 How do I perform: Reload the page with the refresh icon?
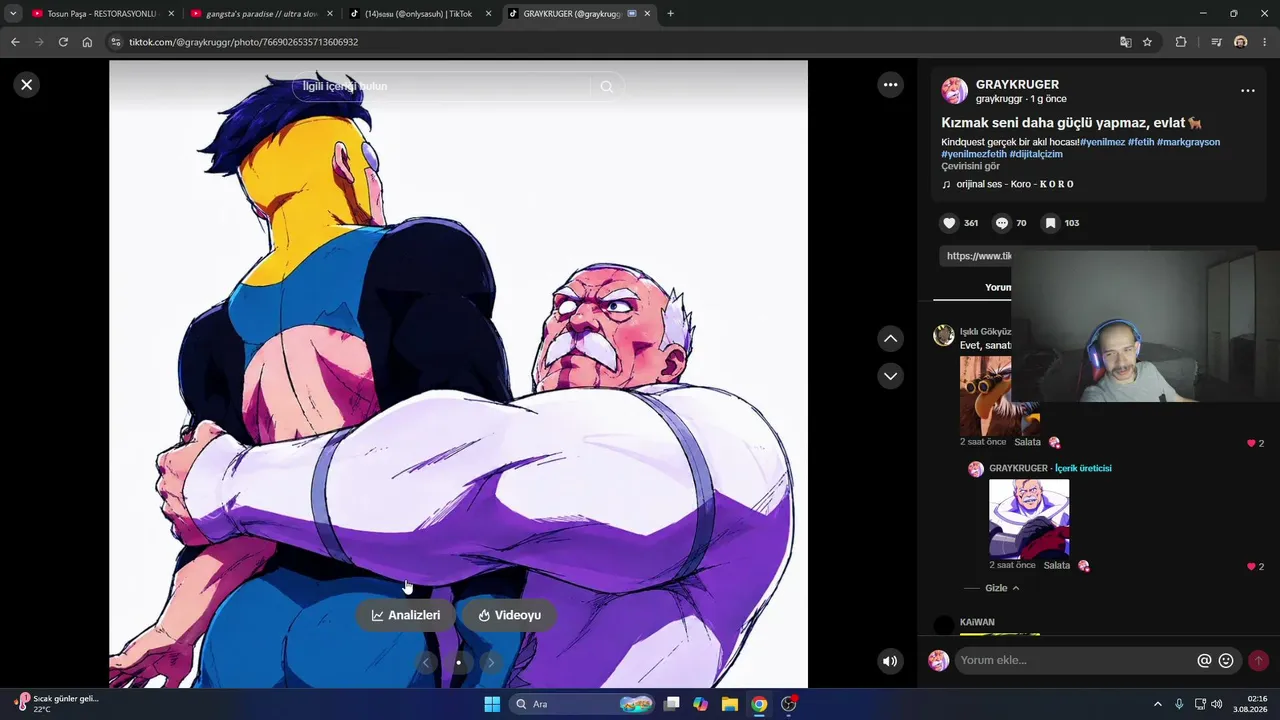[x=63, y=42]
